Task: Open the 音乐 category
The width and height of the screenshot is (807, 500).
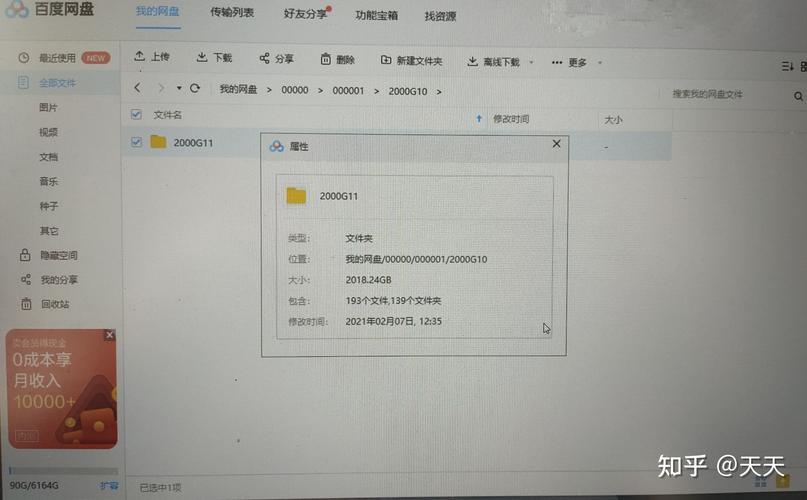Action: 48,181
